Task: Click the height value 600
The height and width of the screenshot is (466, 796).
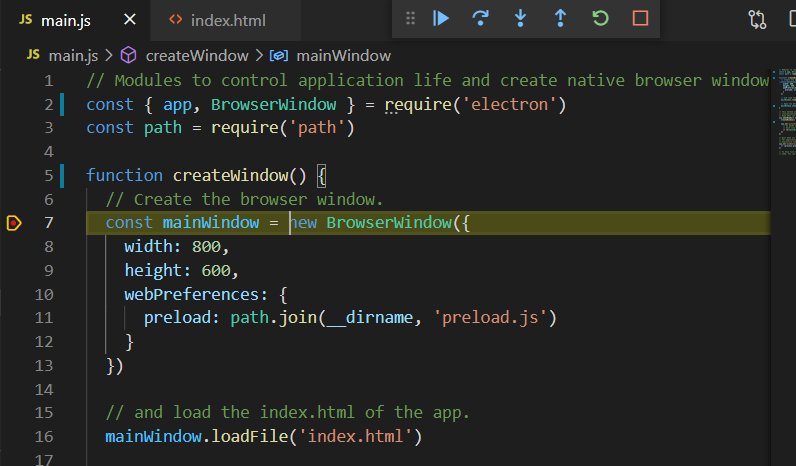Action: click(216, 271)
